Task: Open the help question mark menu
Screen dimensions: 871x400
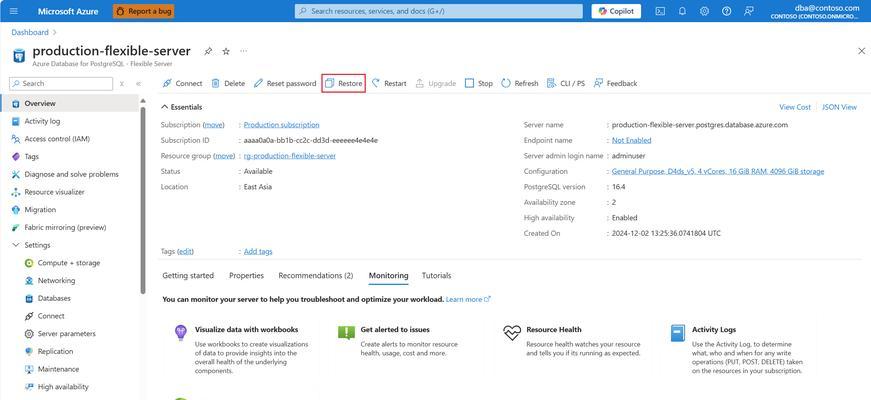Action: 727,11
